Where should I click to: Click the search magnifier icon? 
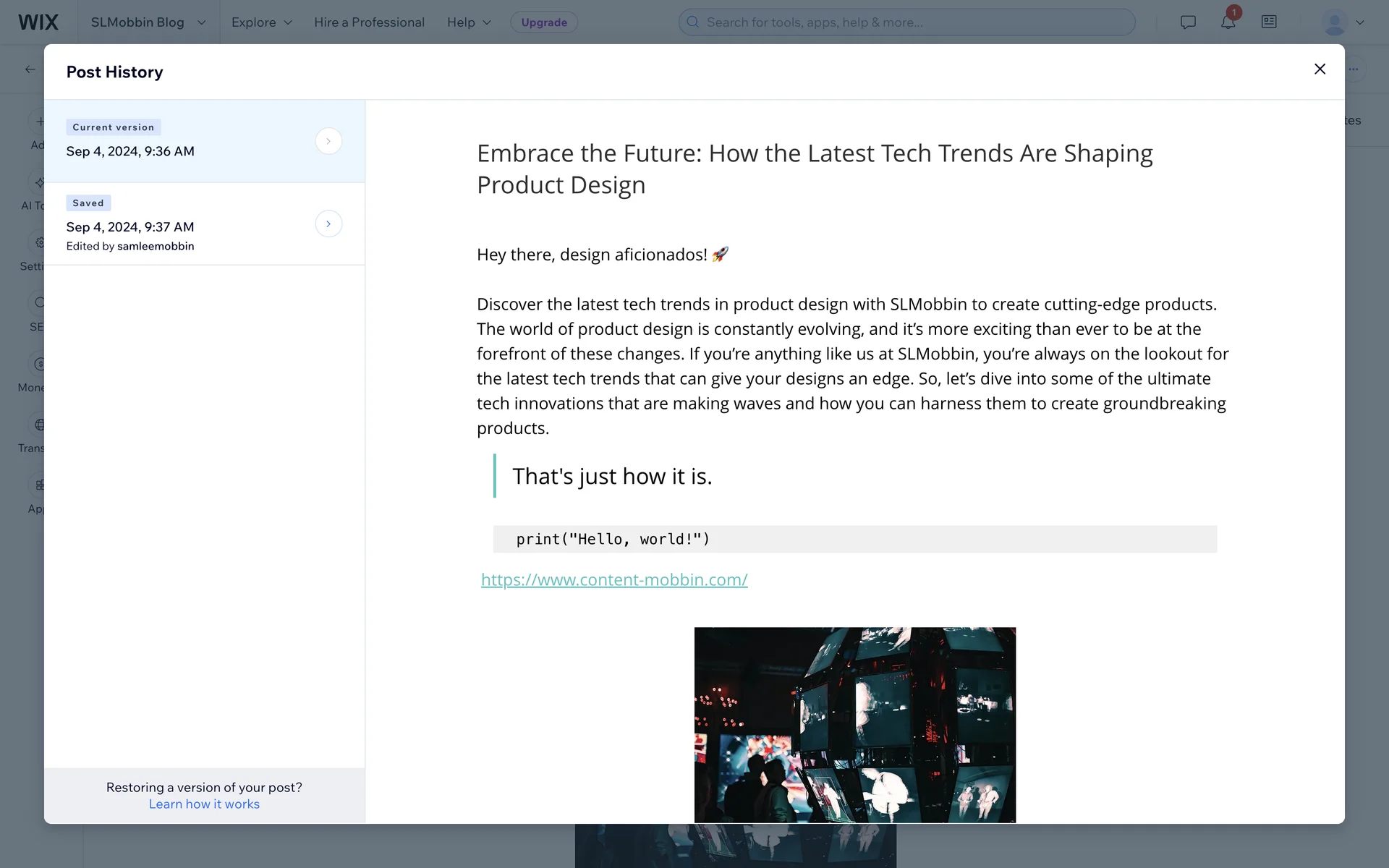pos(692,22)
